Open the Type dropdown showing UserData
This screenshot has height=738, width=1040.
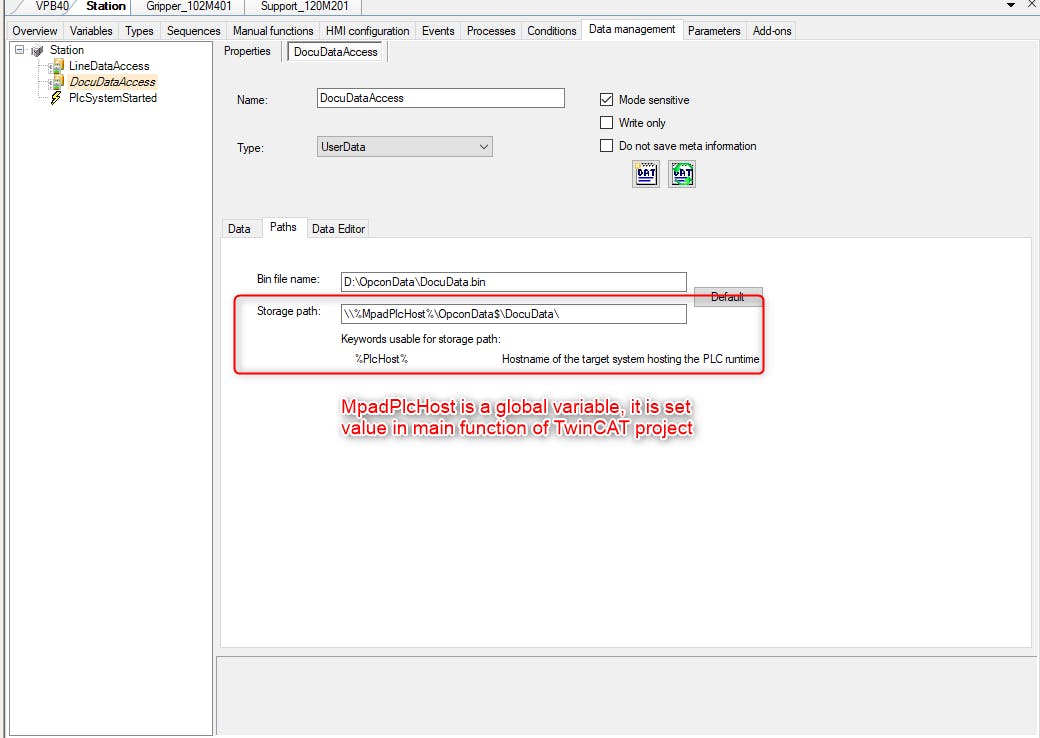click(404, 147)
